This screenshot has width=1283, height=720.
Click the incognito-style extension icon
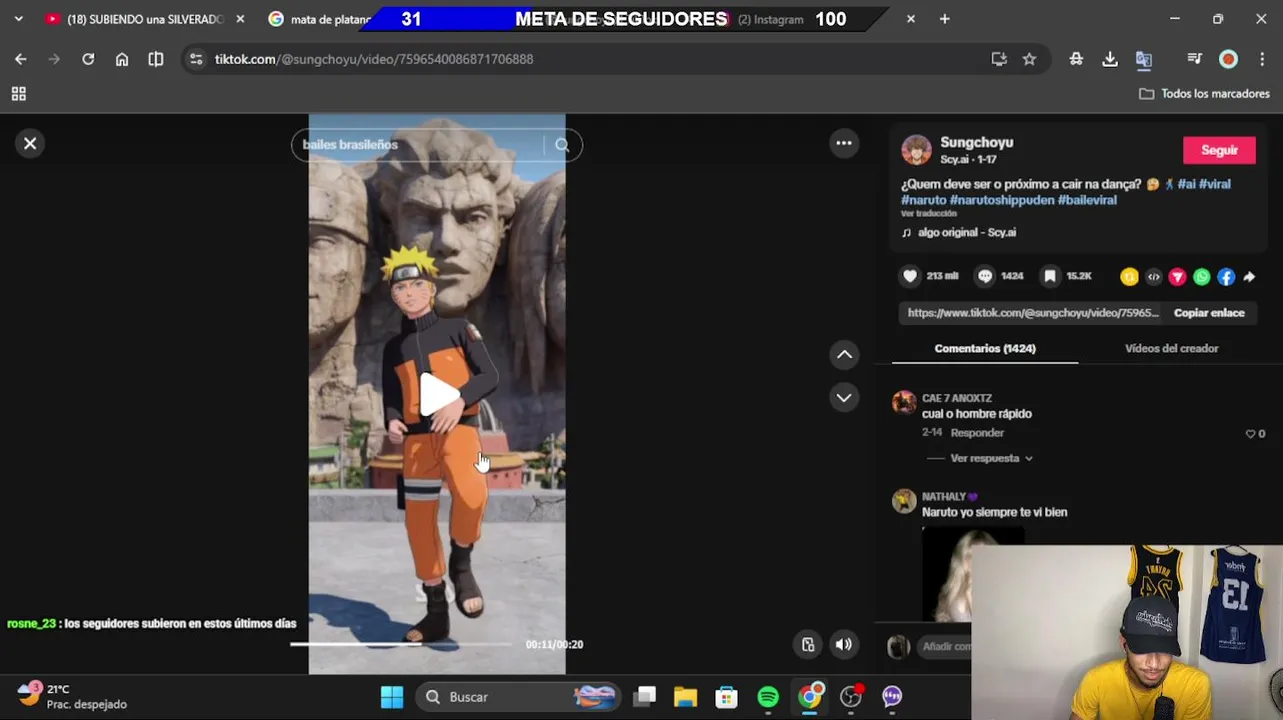click(x=1076, y=59)
